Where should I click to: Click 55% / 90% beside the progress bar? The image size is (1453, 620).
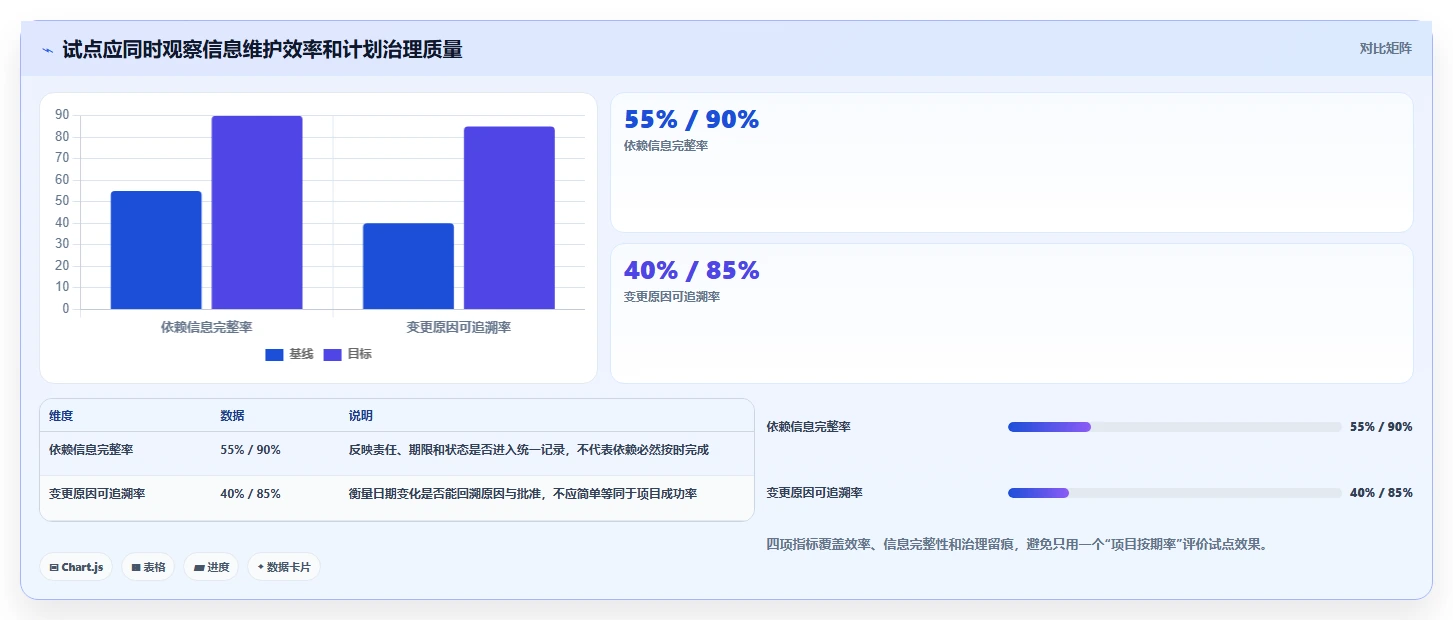pos(1381,427)
